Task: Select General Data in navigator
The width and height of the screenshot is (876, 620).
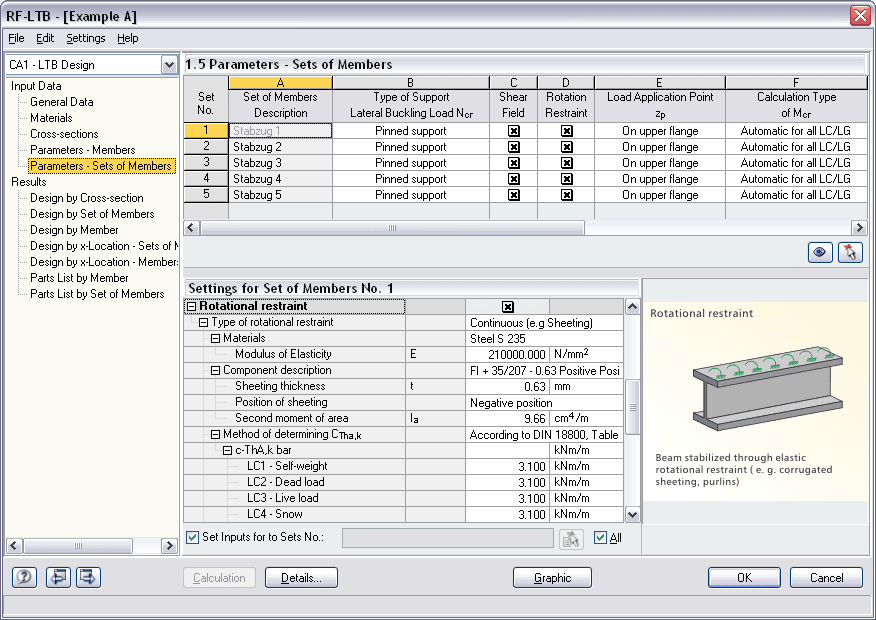Action: click(x=61, y=102)
